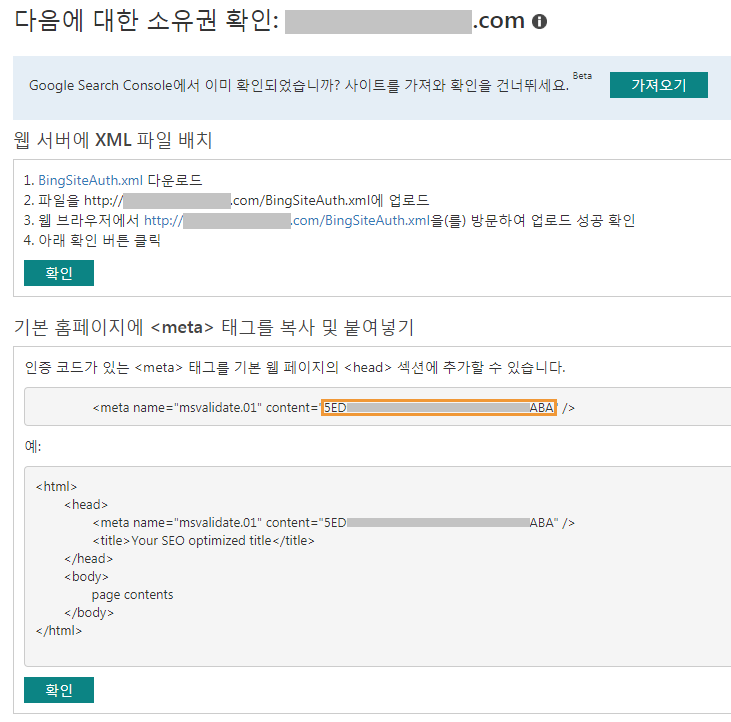Image resolution: width=731 pixels, height=722 pixels.
Task: Click 확인 button under XML file section
Action: (x=59, y=273)
